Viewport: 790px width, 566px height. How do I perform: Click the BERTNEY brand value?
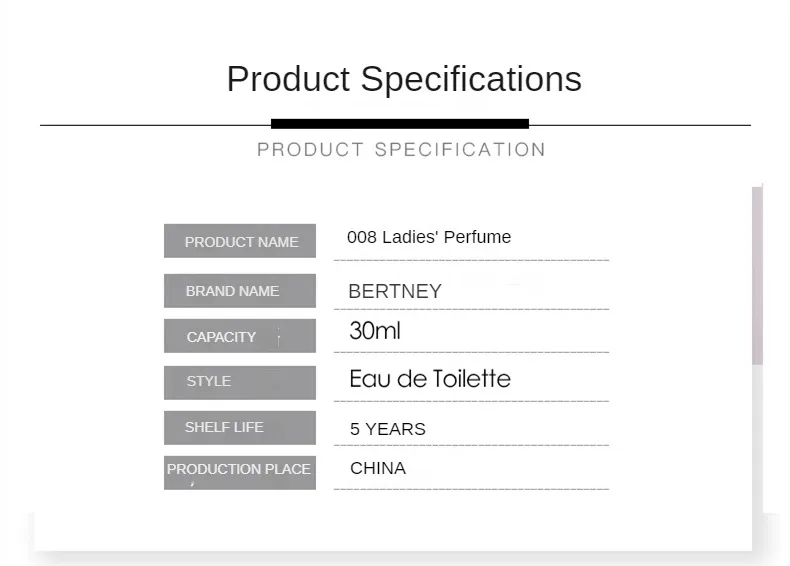tap(395, 292)
